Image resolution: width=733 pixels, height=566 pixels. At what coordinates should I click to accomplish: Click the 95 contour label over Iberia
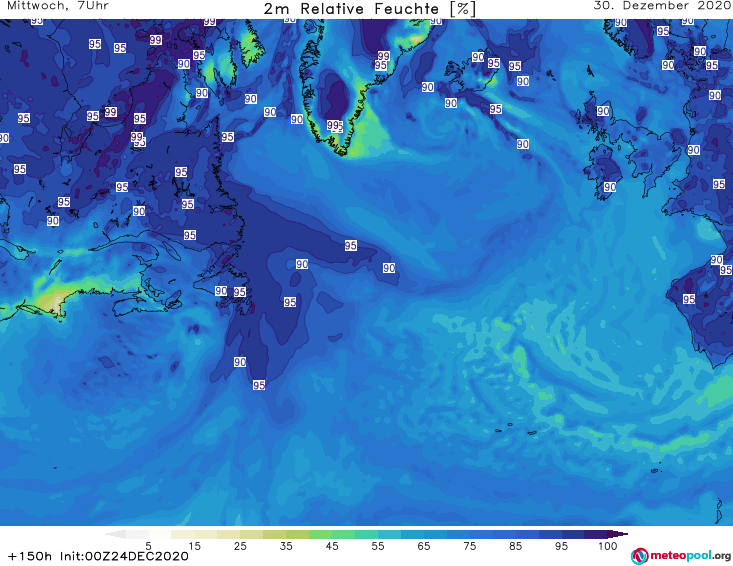pyautogui.click(x=689, y=299)
